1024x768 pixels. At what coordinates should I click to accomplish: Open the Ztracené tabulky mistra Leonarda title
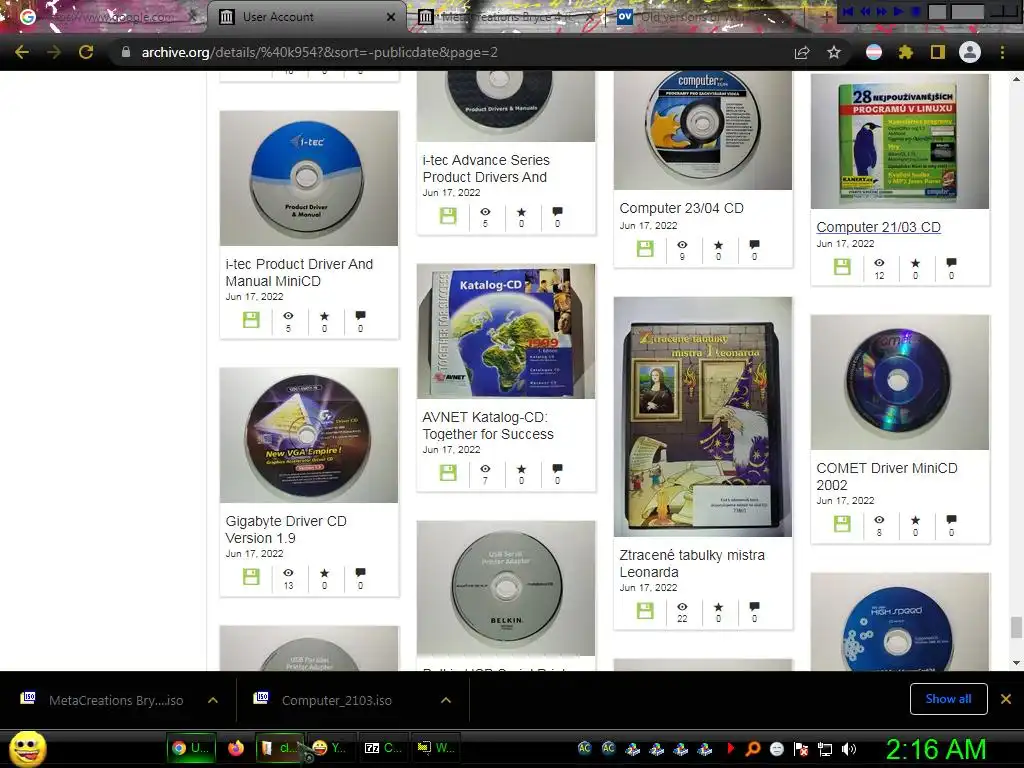692,564
